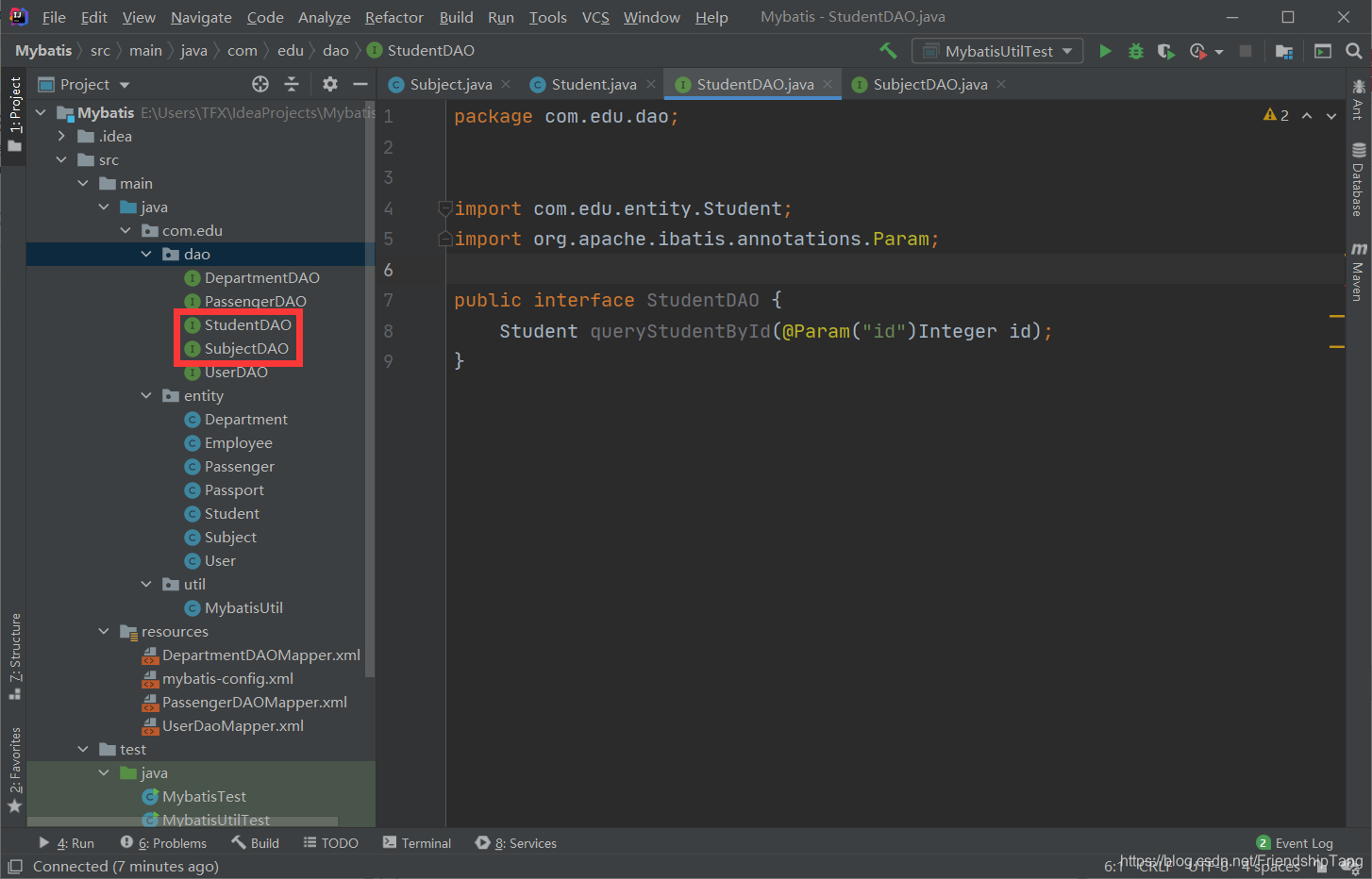This screenshot has width=1372, height=879.
Task: Open the Build tool window button
Action: pos(256,843)
